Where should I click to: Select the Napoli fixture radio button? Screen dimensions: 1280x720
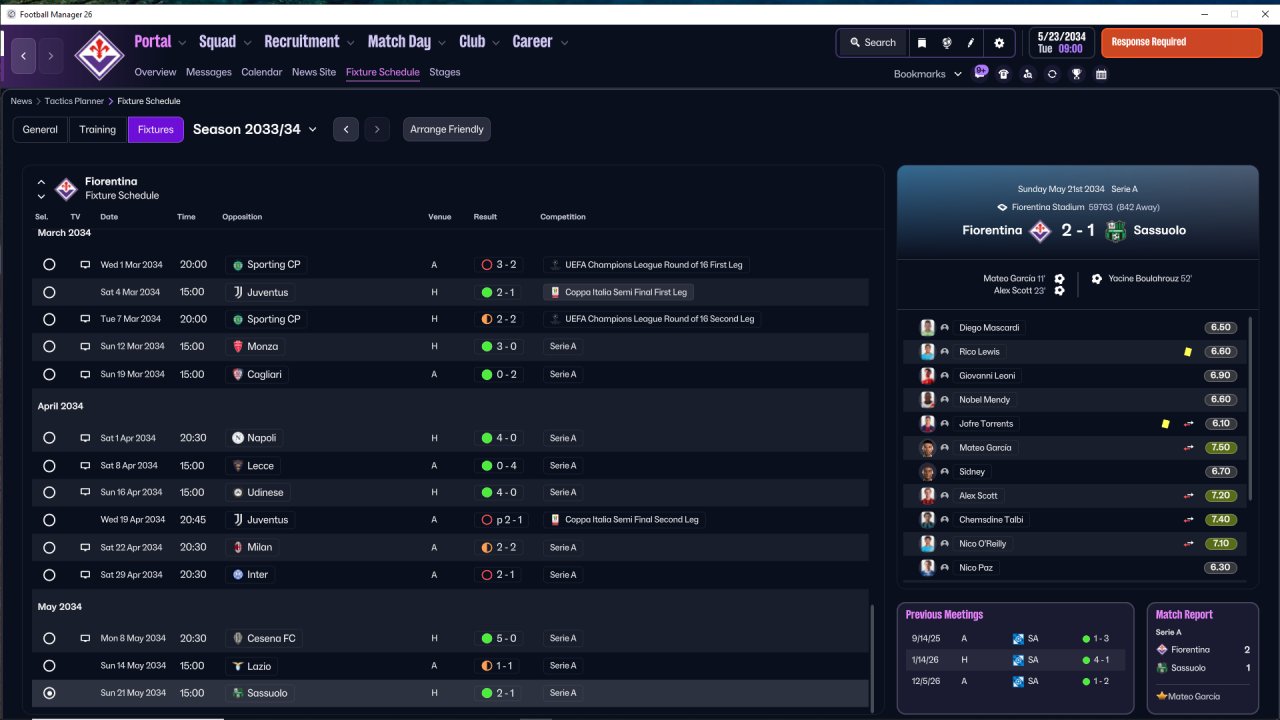click(49, 438)
